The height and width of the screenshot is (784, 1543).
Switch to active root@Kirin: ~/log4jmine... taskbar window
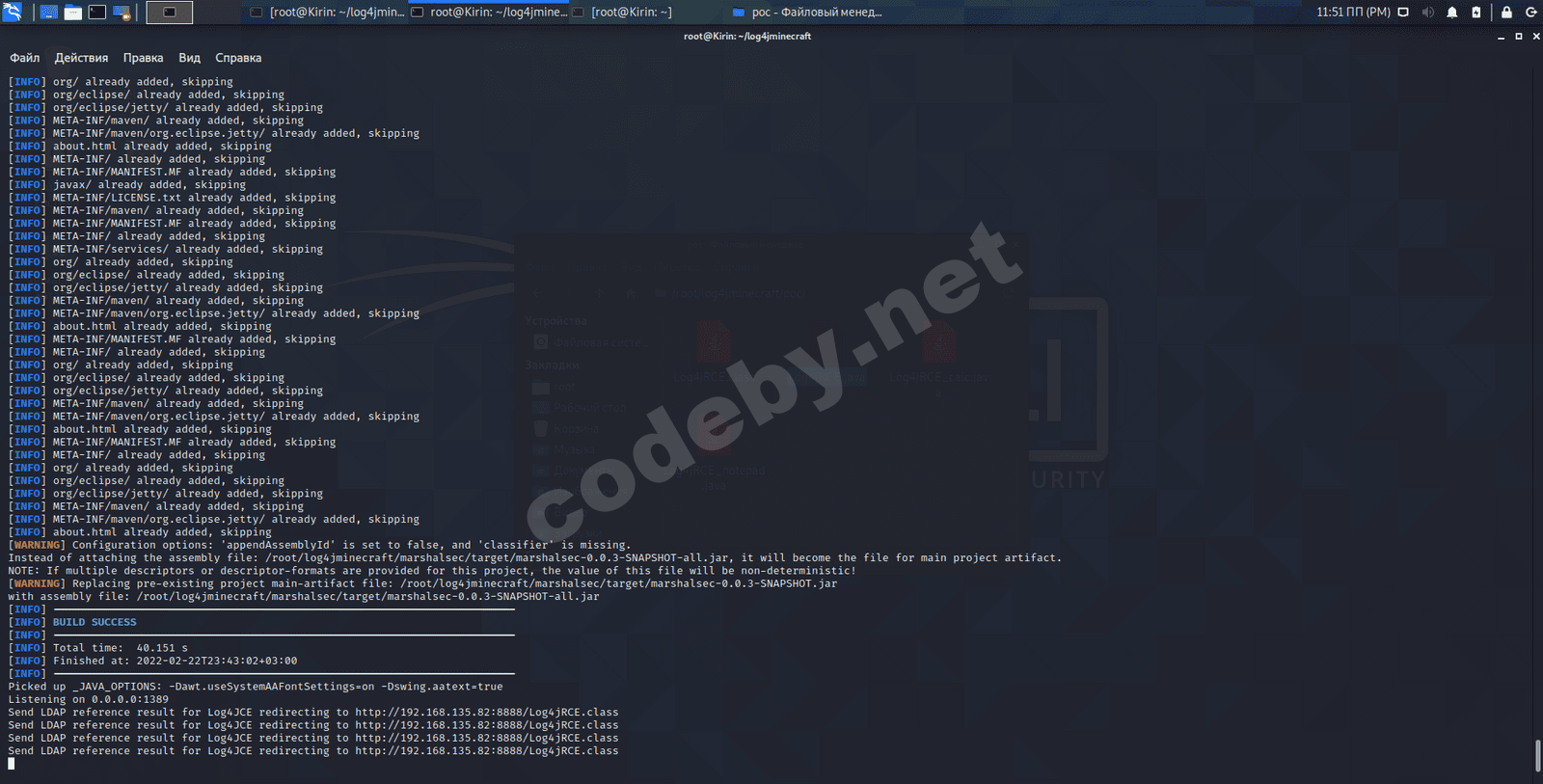[489, 13]
